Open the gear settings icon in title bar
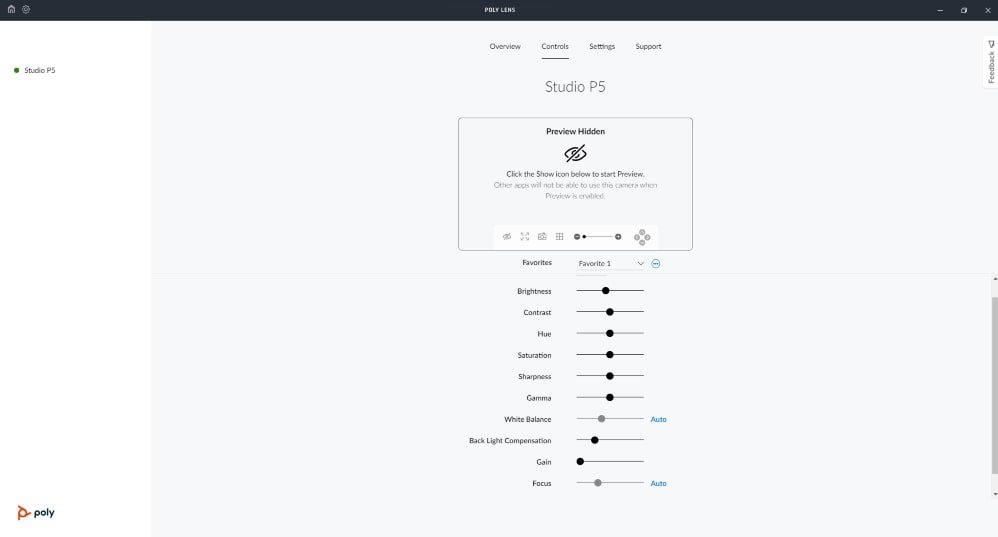This screenshot has width=998, height=537. [x=25, y=9]
